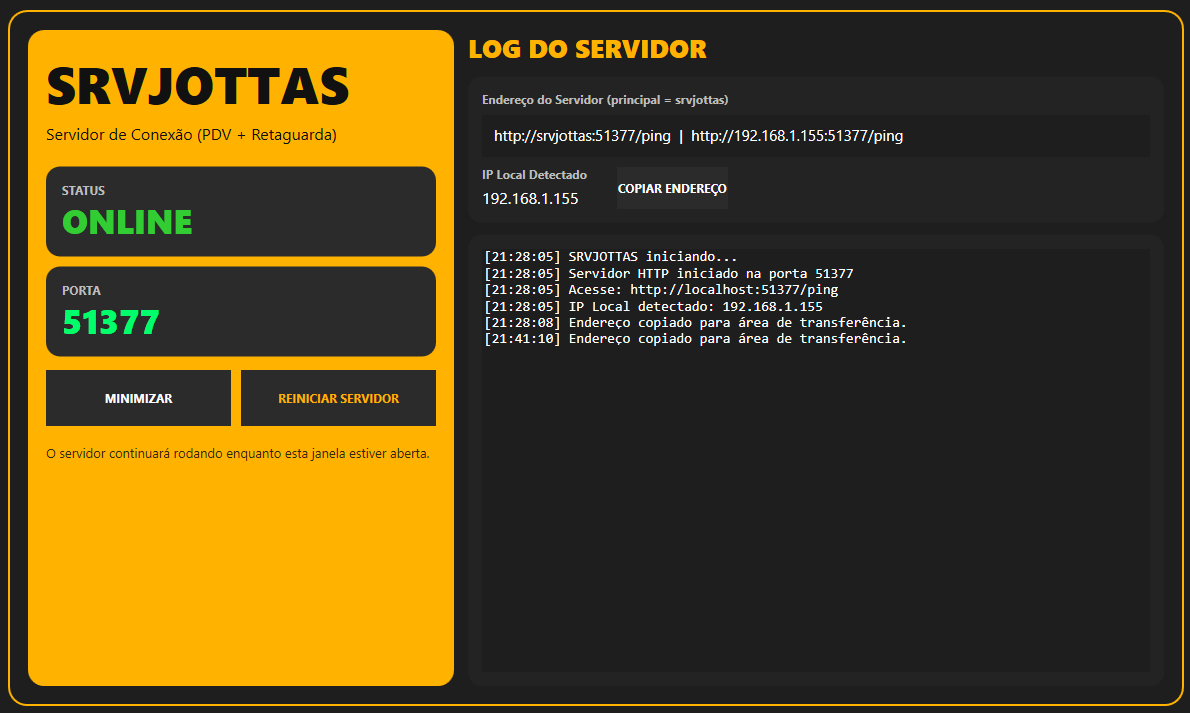Click the REINICIAR SERVIDOR button
This screenshot has height=713, width=1190.
tap(338, 397)
